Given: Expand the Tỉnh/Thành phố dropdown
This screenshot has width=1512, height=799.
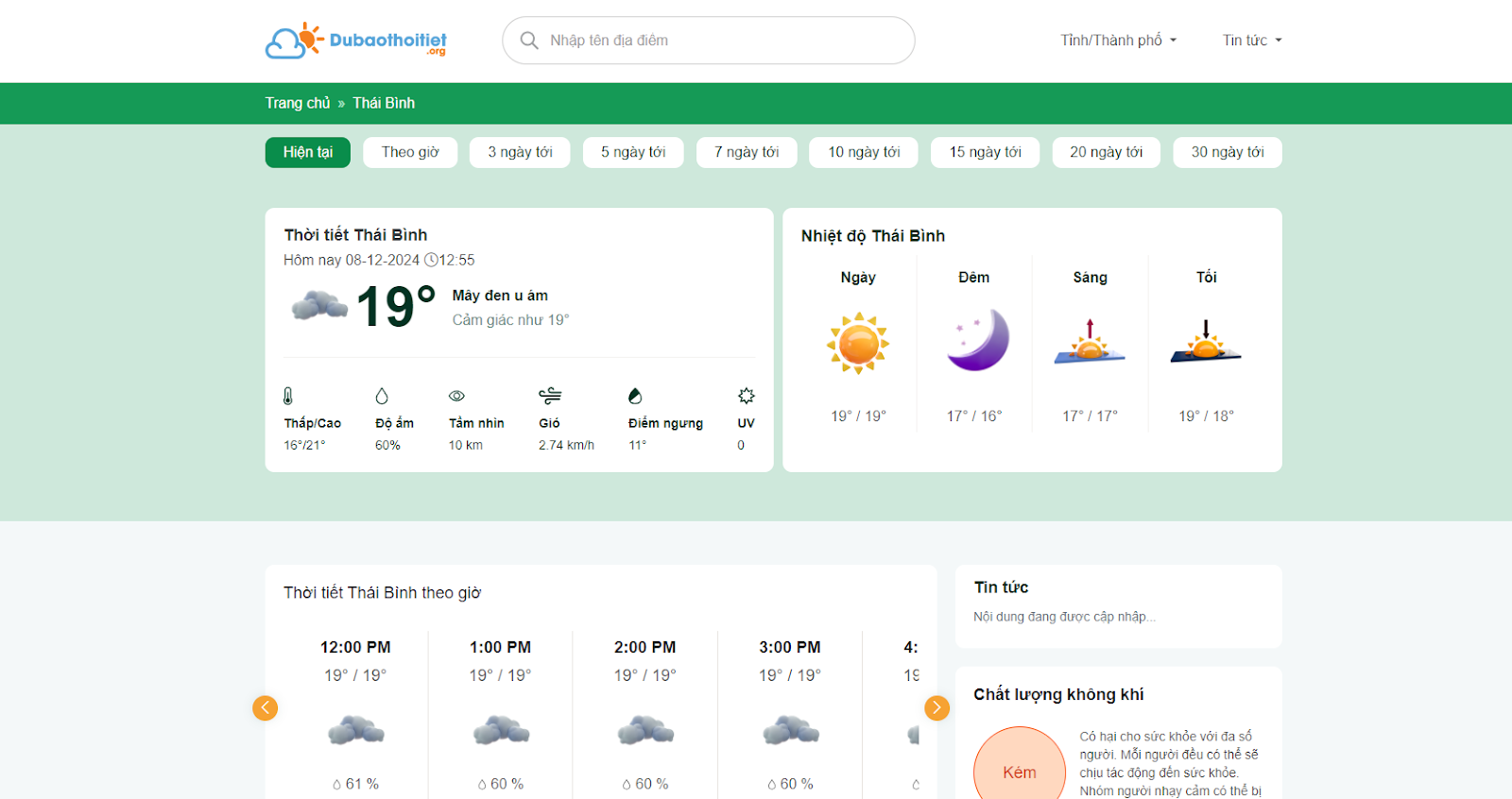Looking at the screenshot, I should pos(1118,41).
